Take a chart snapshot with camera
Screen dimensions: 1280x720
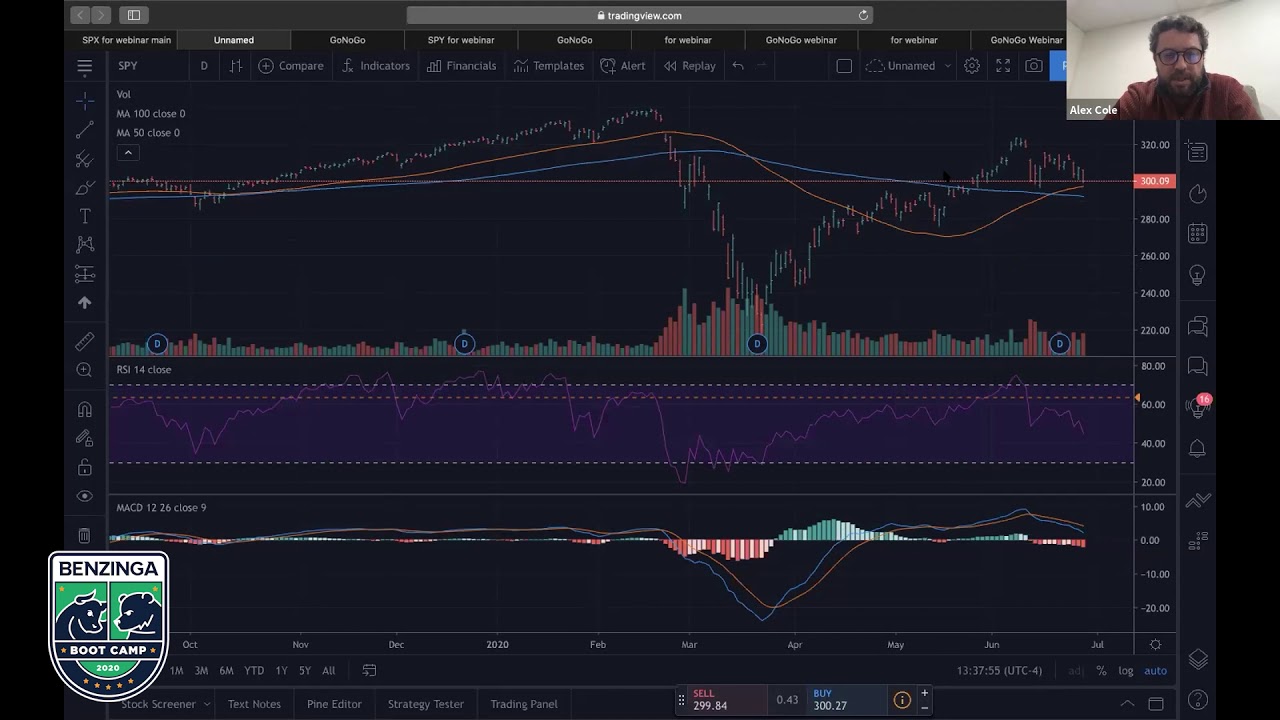(x=1034, y=66)
